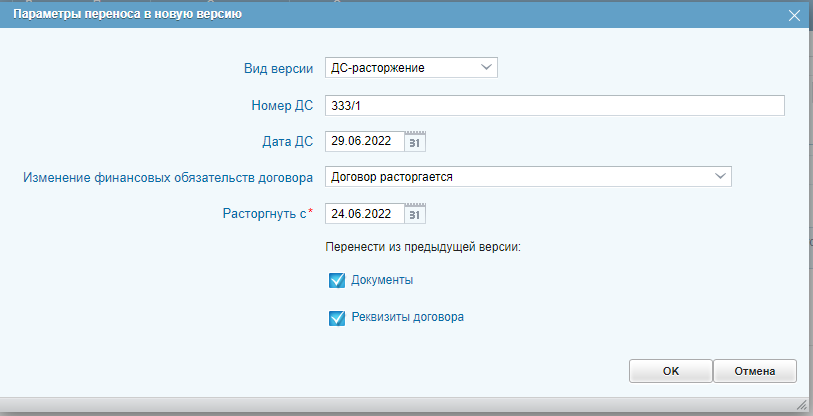The width and height of the screenshot is (813, 416).
Task: Uncheck the Документы checkbox
Action: [336, 281]
